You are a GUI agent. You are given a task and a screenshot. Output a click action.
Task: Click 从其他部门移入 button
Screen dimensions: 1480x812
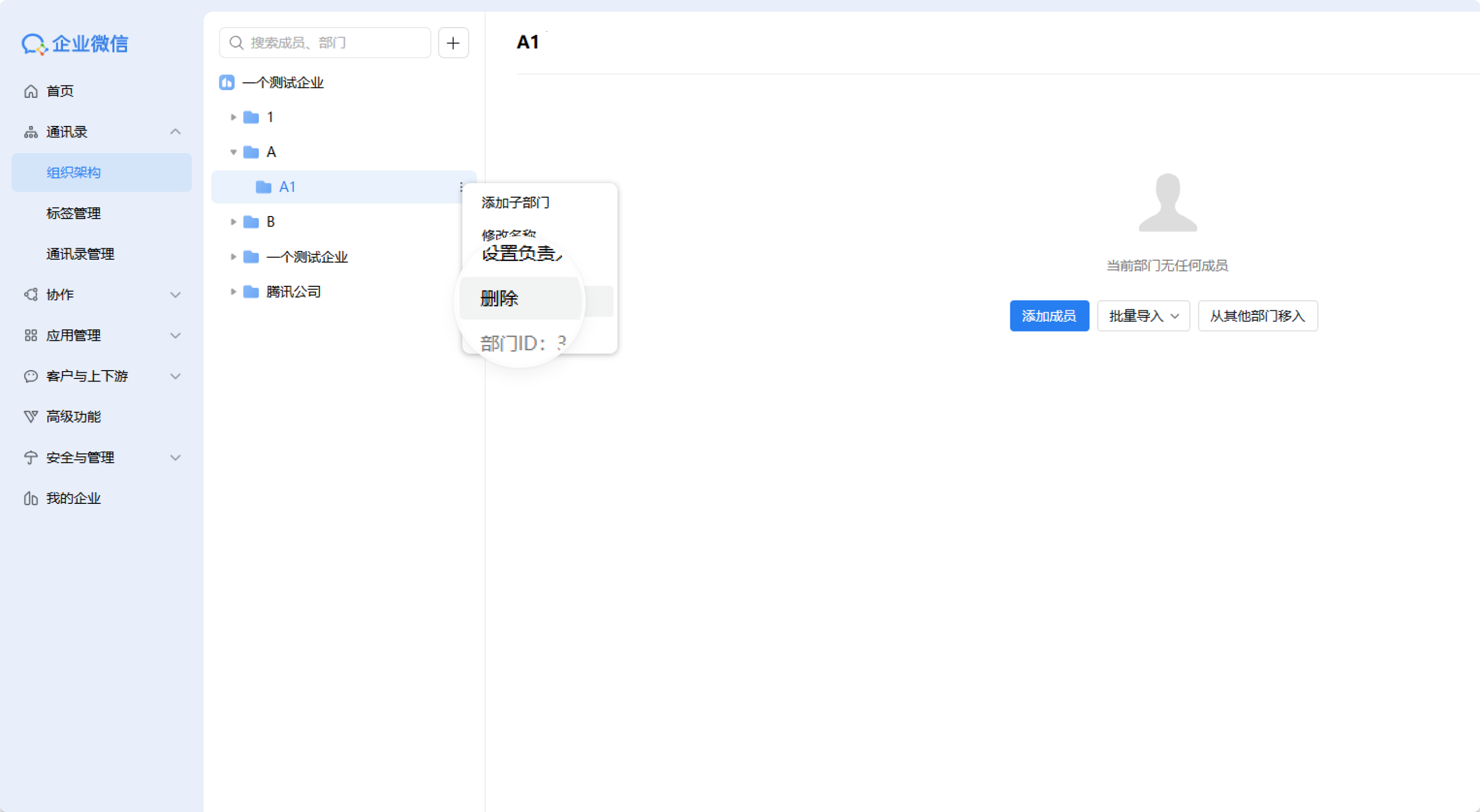pyautogui.click(x=1258, y=316)
